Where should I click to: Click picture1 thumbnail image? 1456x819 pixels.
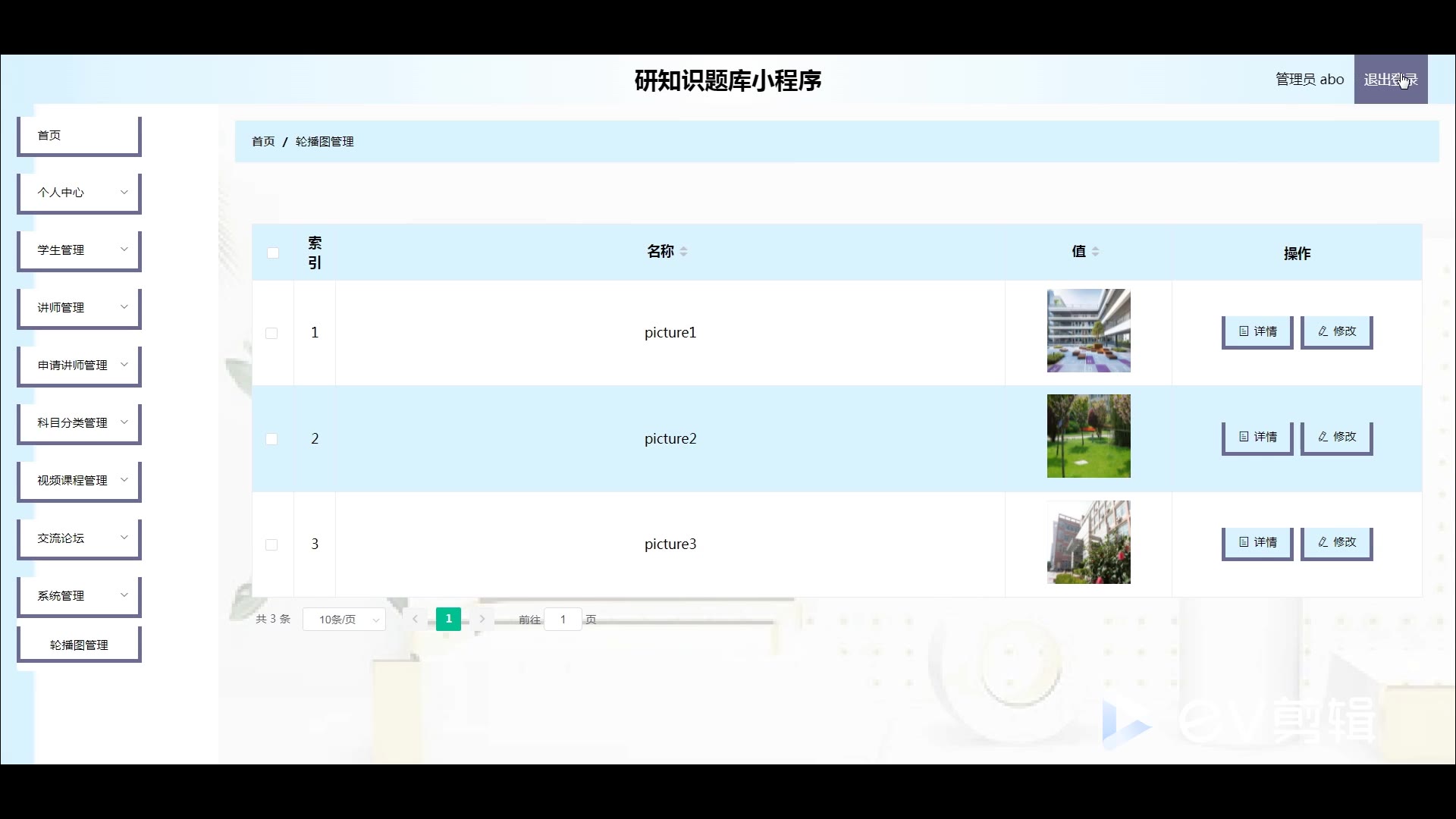pos(1088,331)
